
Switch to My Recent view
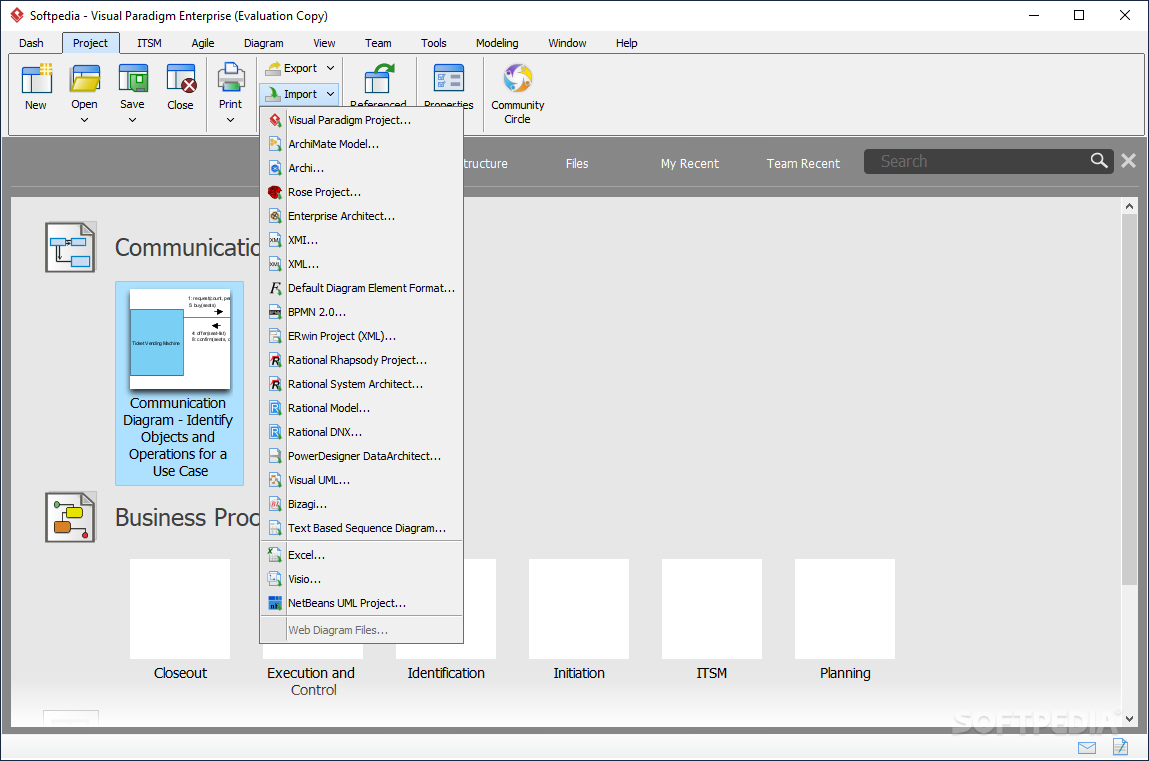(x=690, y=163)
